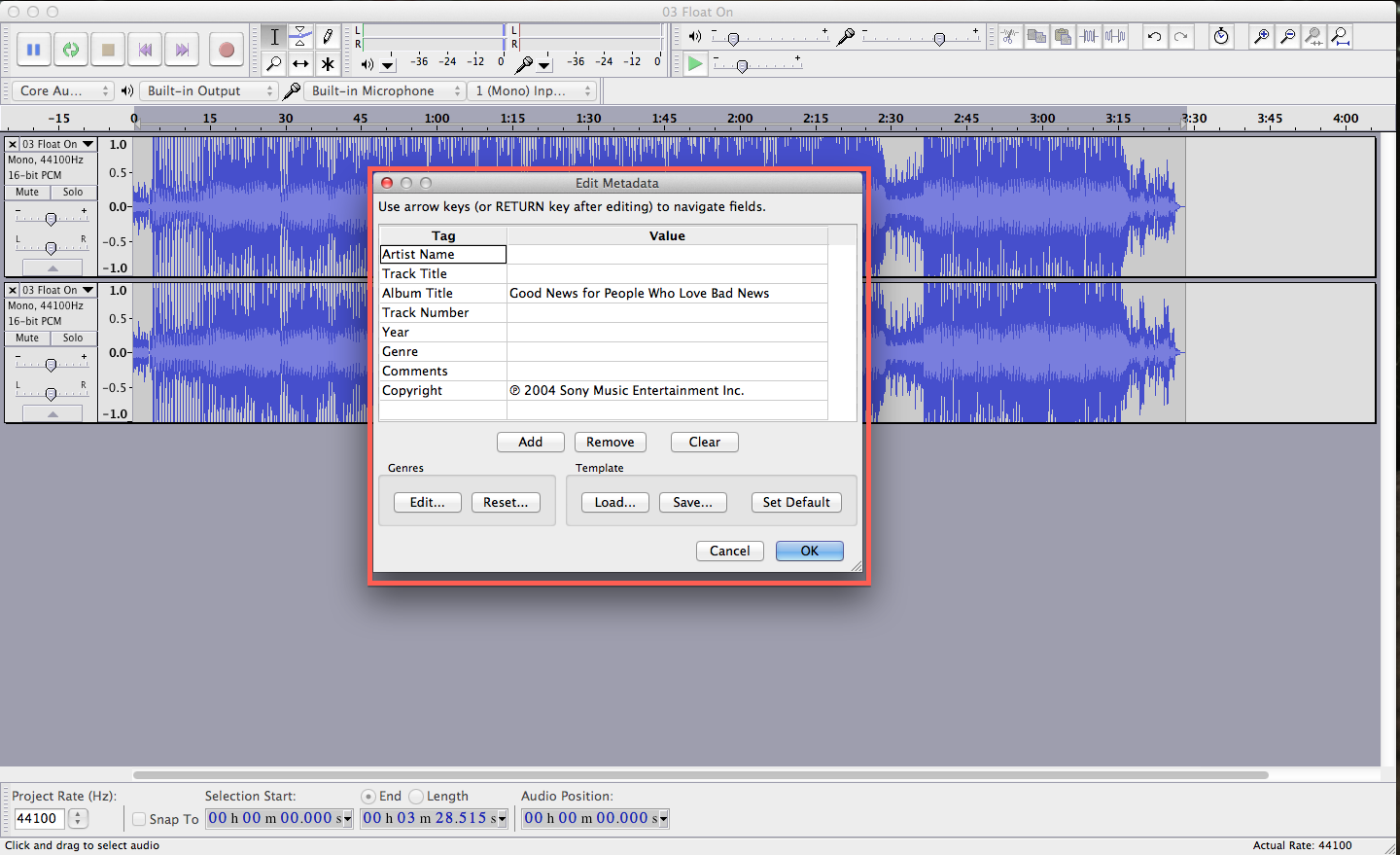Open the Audio Position time format dropdown
Viewport: 1400px width, 855px height.
(x=664, y=819)
